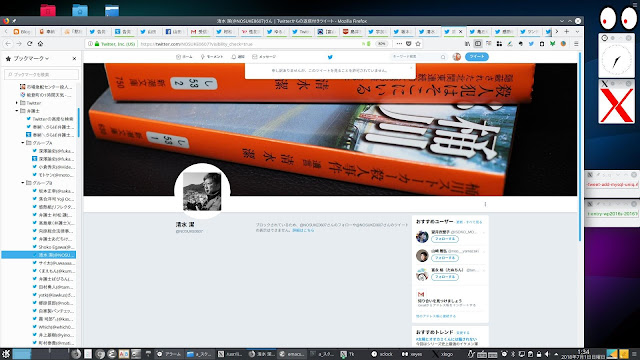Screen dimensions: 640x360
Task: Switch to the Blog tab
Action: pos(22,31)
